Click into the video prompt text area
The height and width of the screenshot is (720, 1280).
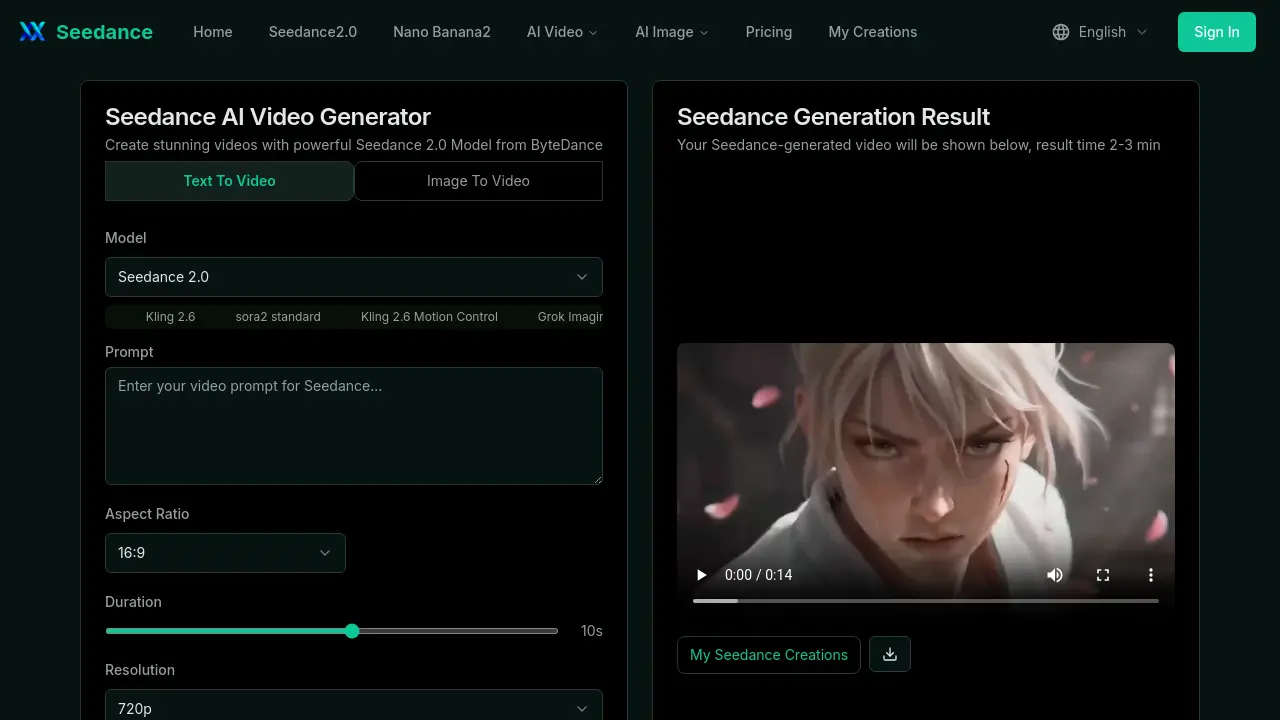[x=354, y=426]
